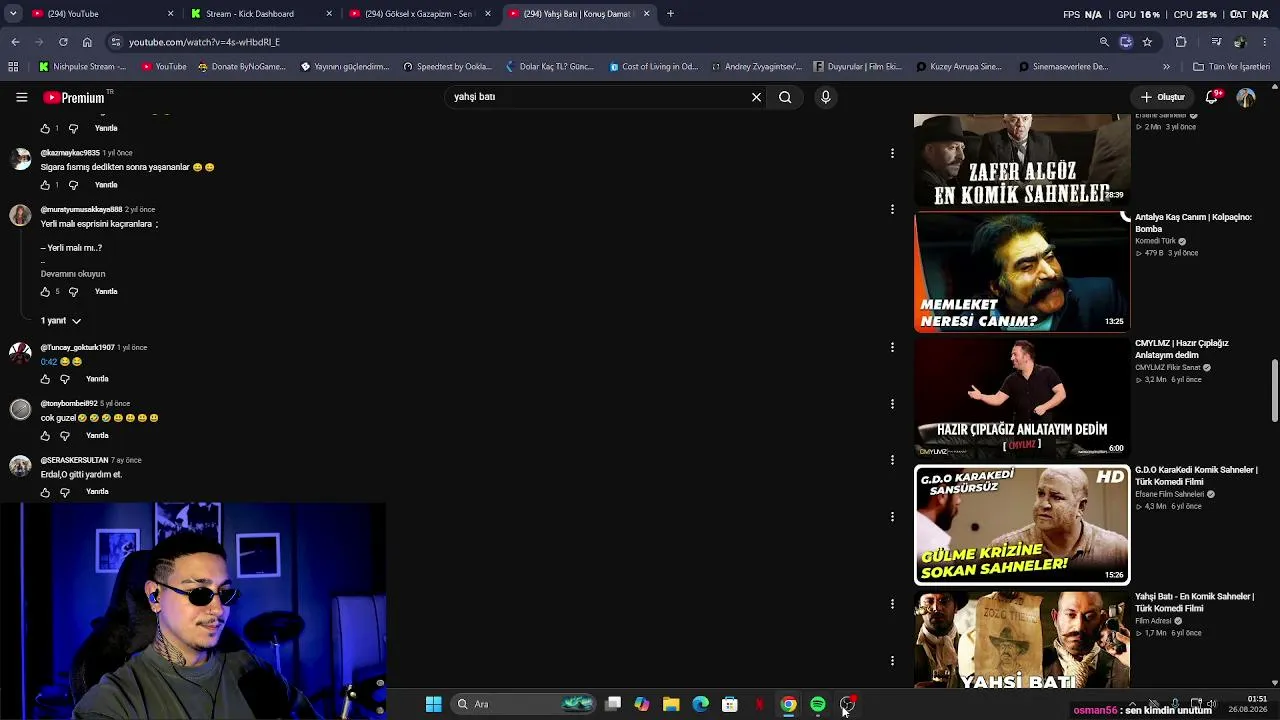Screen dimensions: 1280x720
Task: Open the account avatar menu
Action: [1246, 97]
